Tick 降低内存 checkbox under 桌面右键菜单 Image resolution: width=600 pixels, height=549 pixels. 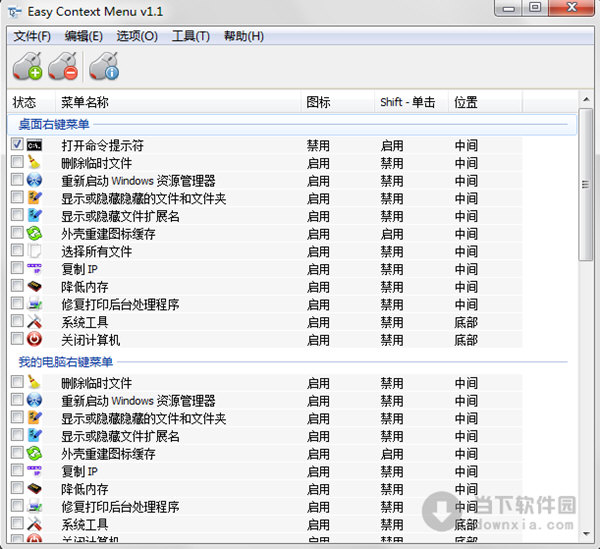coord(17,285)
